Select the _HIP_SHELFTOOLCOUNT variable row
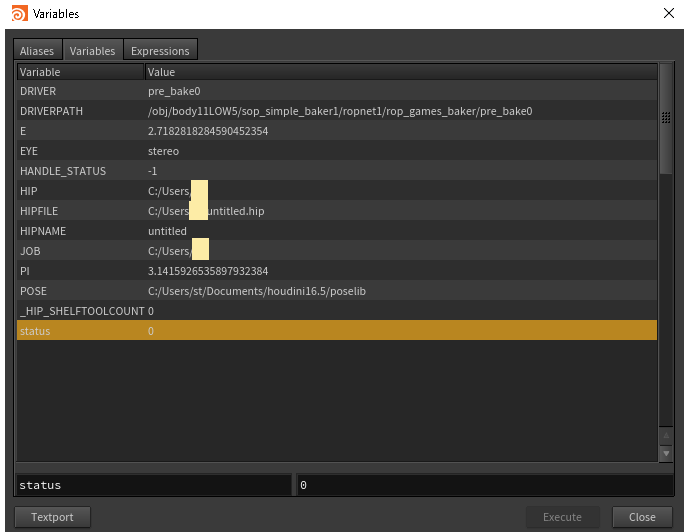Screen dimensions: 684x532 click(x=337, y=311)
